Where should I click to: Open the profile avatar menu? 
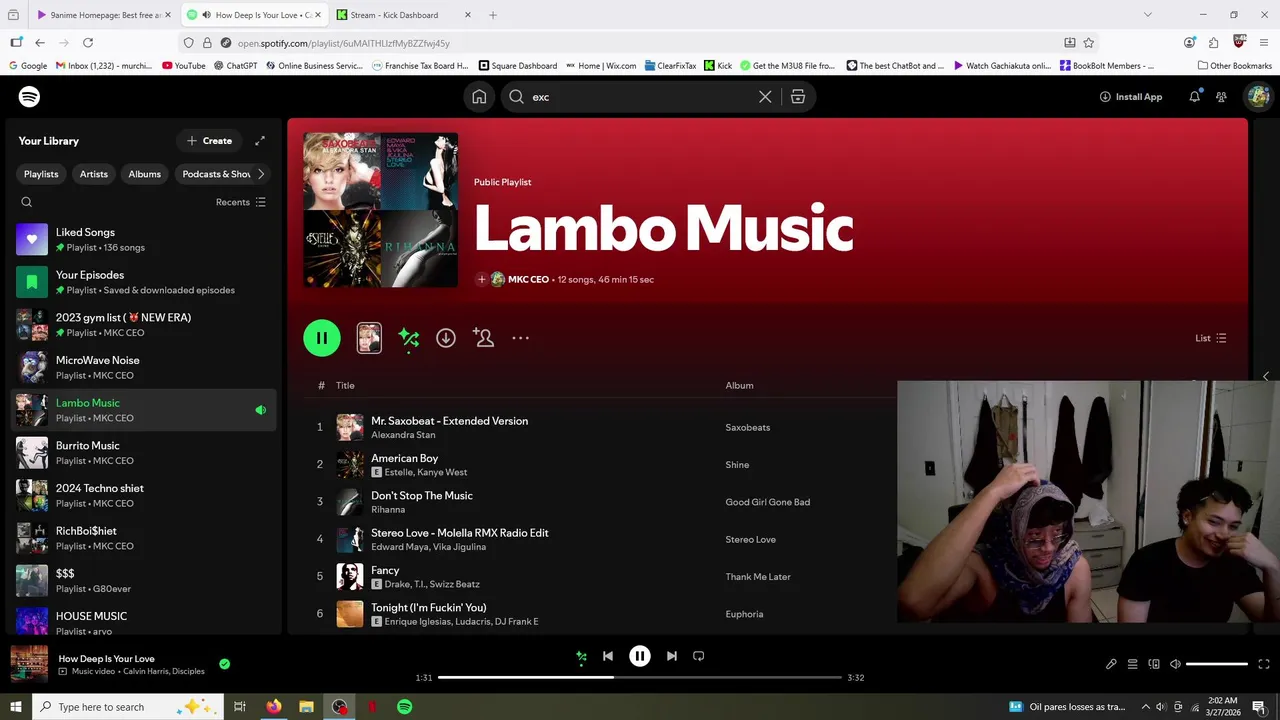1258,97
